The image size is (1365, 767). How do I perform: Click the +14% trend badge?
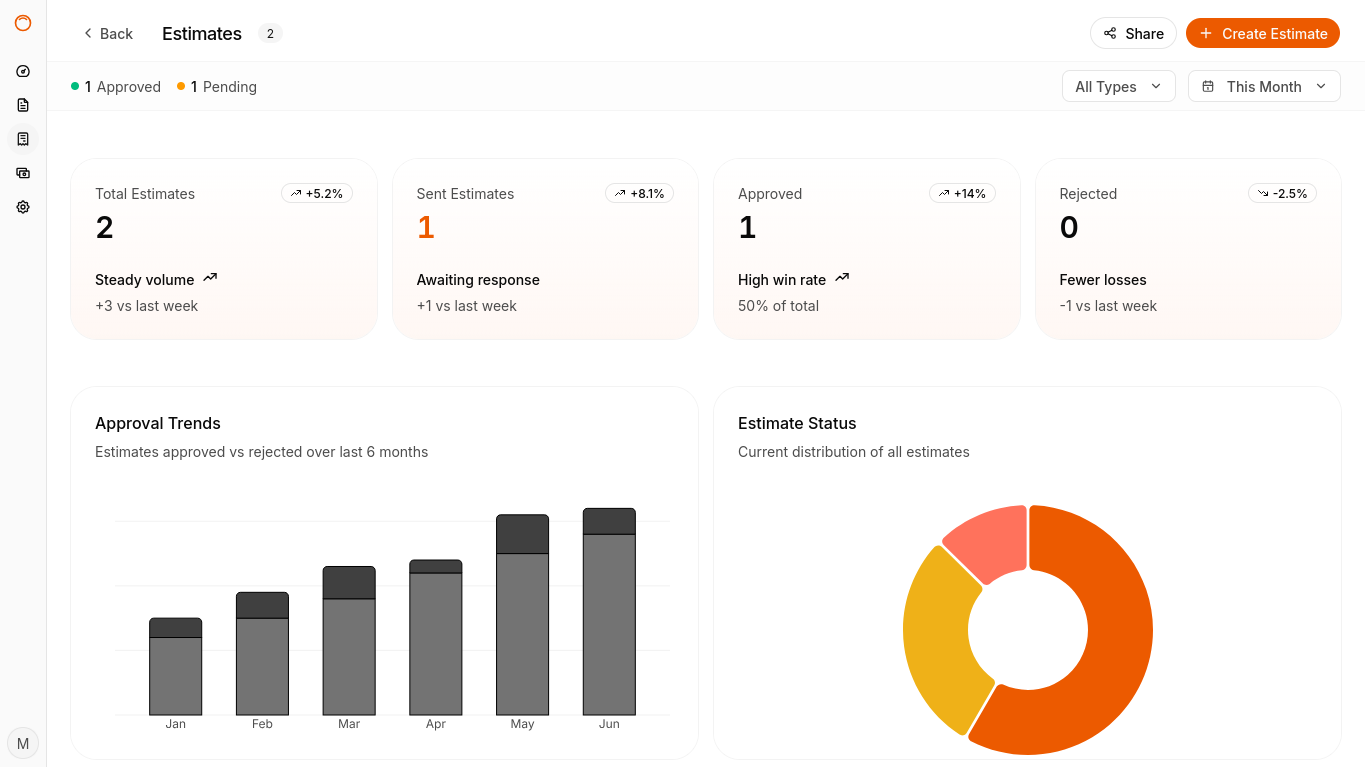tap(962, 193)
